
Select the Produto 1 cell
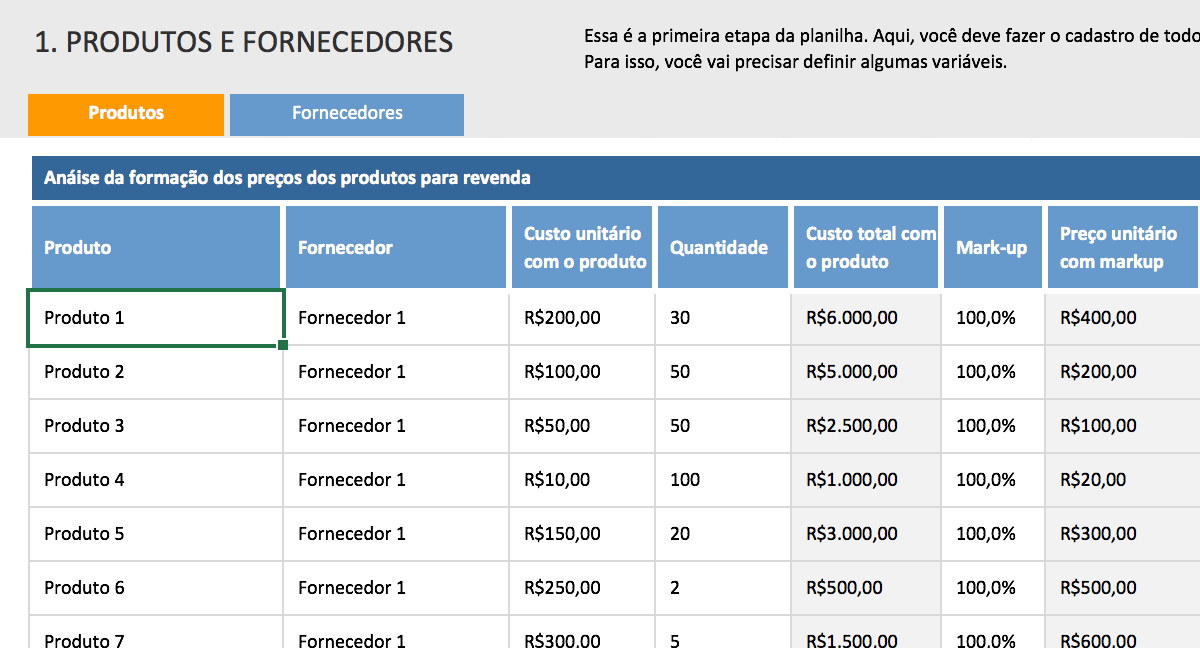pyautogui.click(x=155, y=317)
